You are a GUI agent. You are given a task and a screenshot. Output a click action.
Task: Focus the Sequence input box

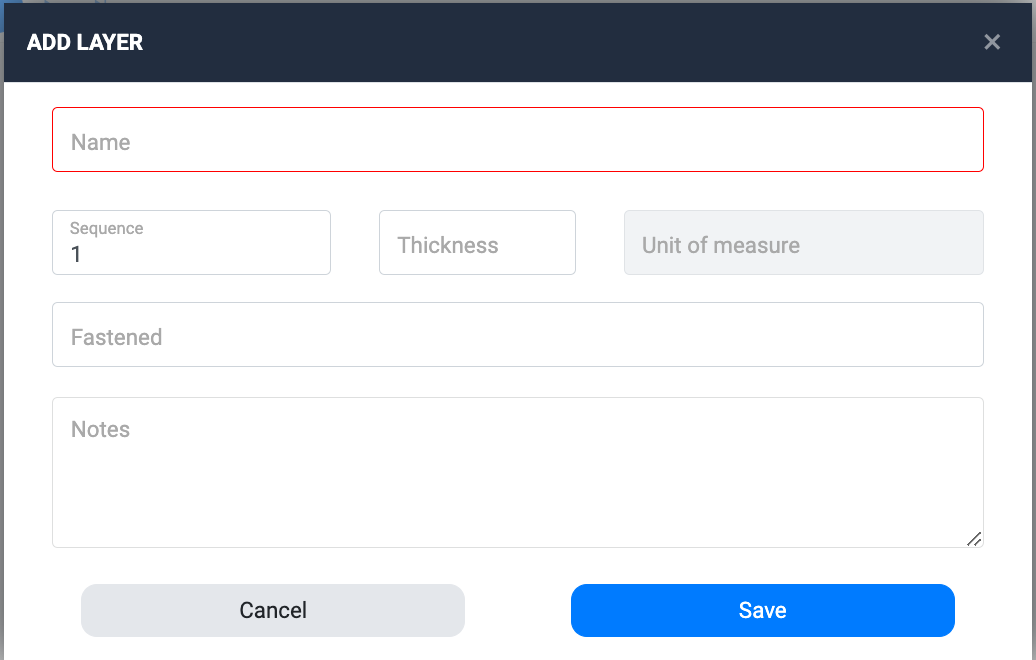coord(191,243)
